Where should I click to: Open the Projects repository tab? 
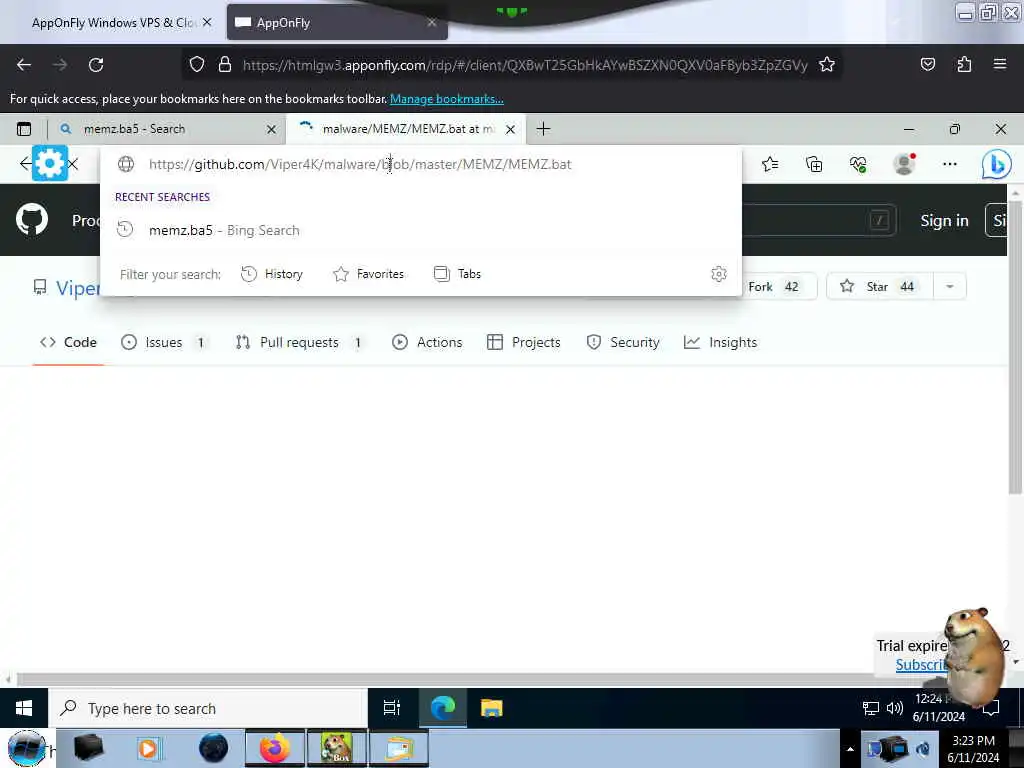pos(524,342)
